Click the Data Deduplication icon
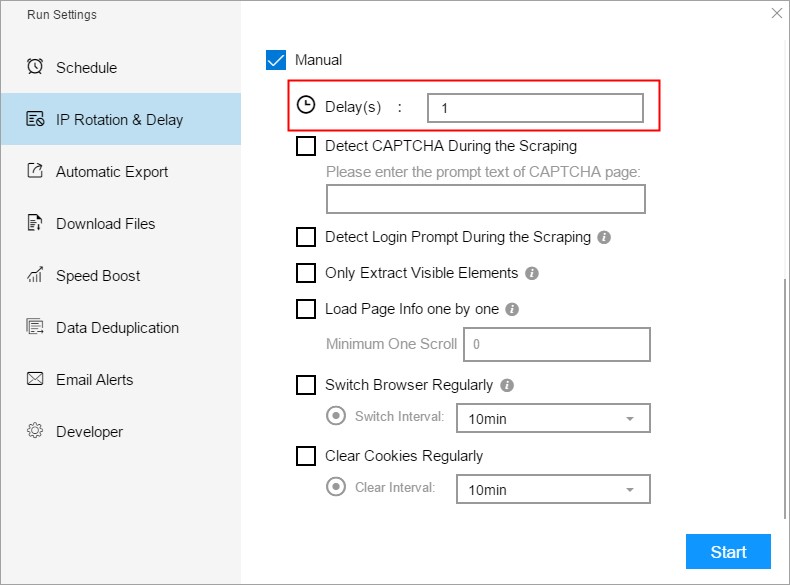The height and width of the screenshot is (585, 790). tap(35, 327)
